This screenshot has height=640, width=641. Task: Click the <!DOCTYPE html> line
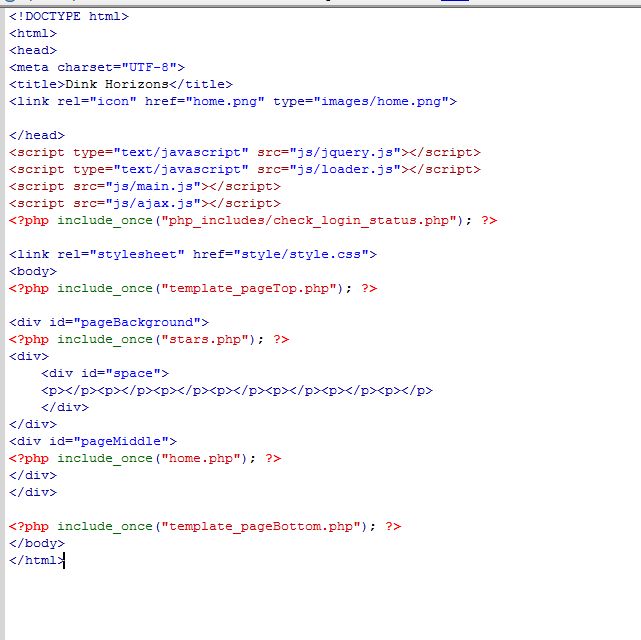pos(69,16)
